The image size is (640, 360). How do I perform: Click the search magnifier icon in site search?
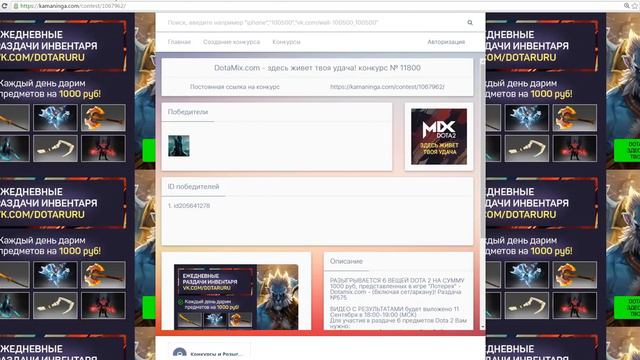pyautogui.click(x=470, y=22)
